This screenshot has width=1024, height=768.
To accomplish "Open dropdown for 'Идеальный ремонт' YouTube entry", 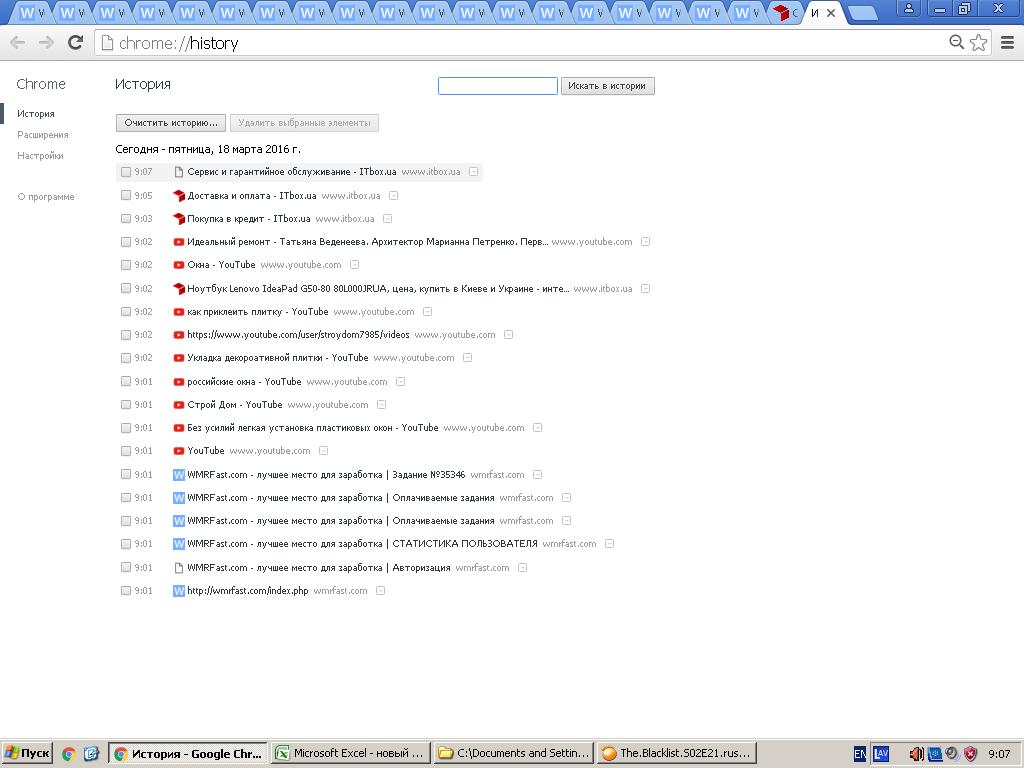I will [645, 242].
